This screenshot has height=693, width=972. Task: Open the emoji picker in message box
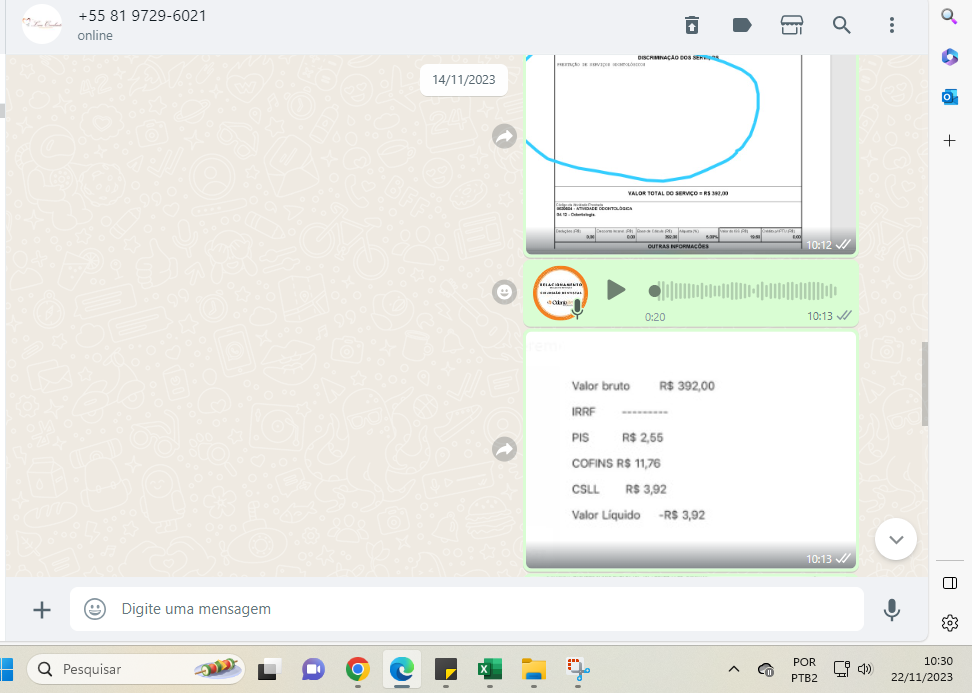coord(95,609)
